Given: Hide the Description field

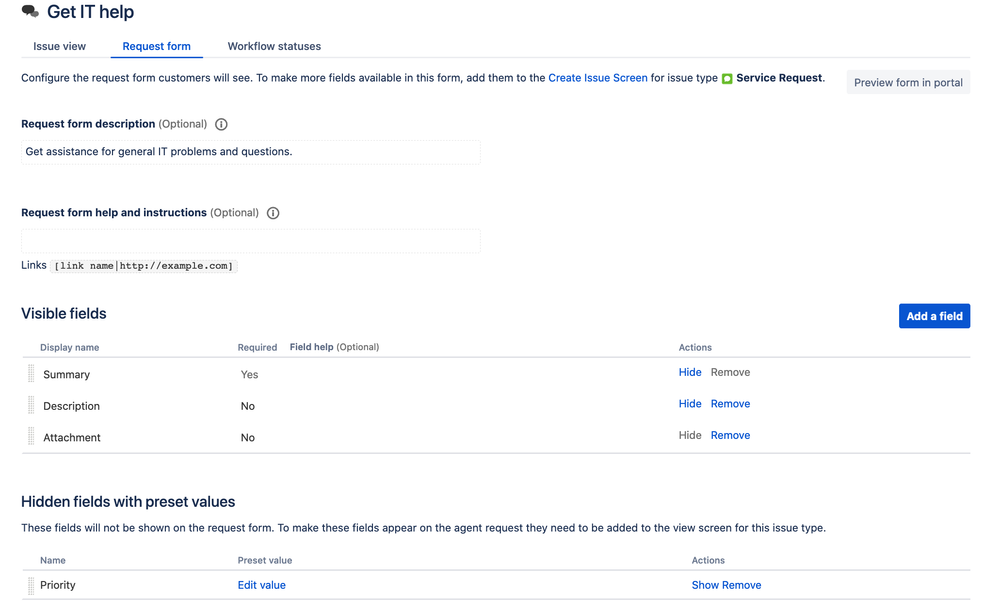Looking at the screenshot, I should (690, 404).
